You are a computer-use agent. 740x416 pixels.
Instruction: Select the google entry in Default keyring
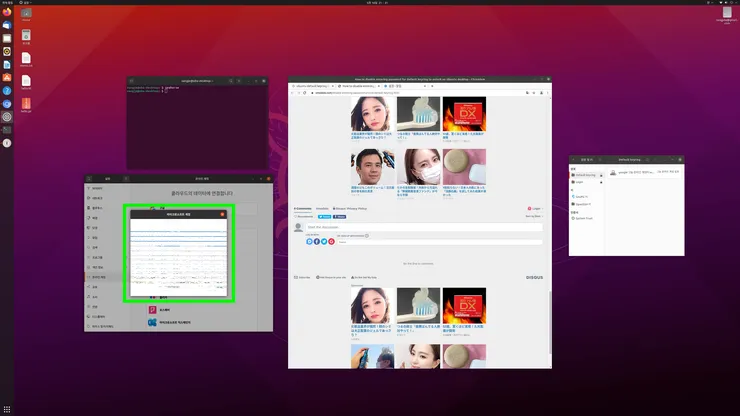tap(645, 172)
